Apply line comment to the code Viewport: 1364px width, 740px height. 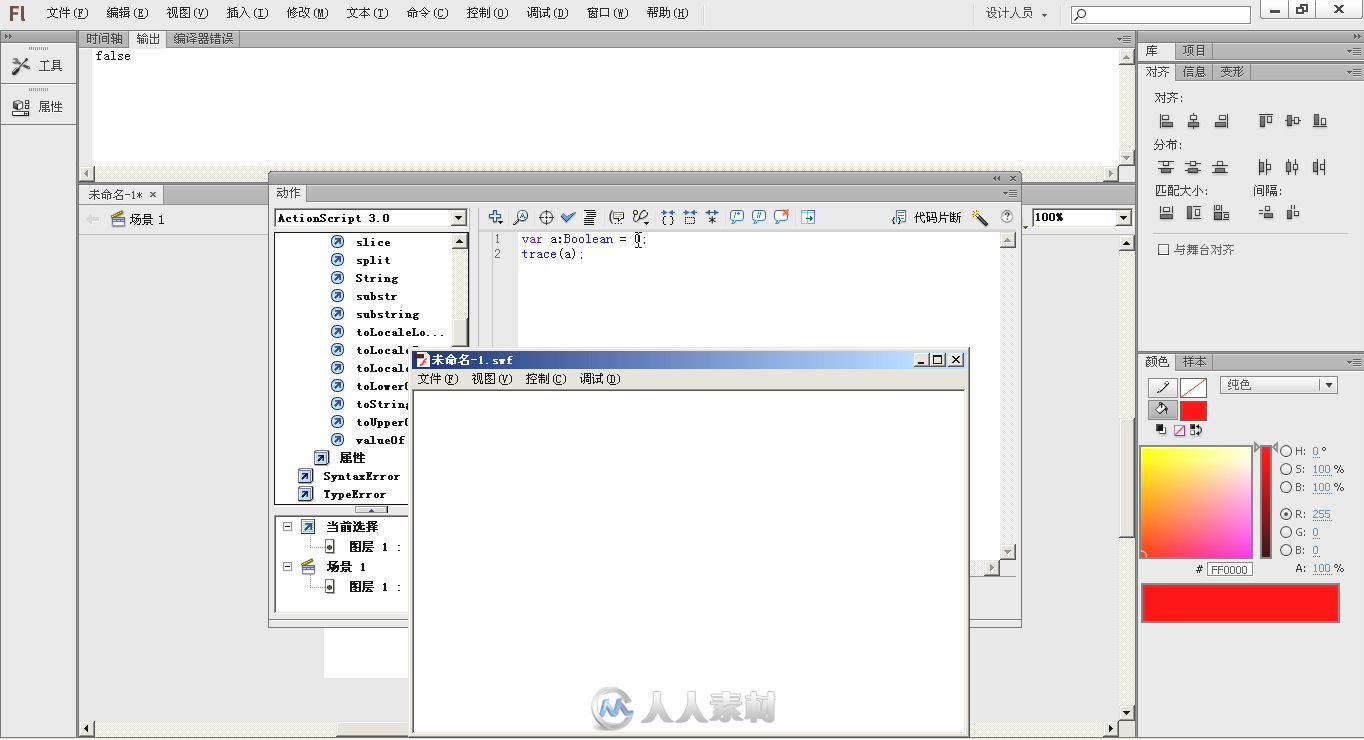click(x=759, y=217)
